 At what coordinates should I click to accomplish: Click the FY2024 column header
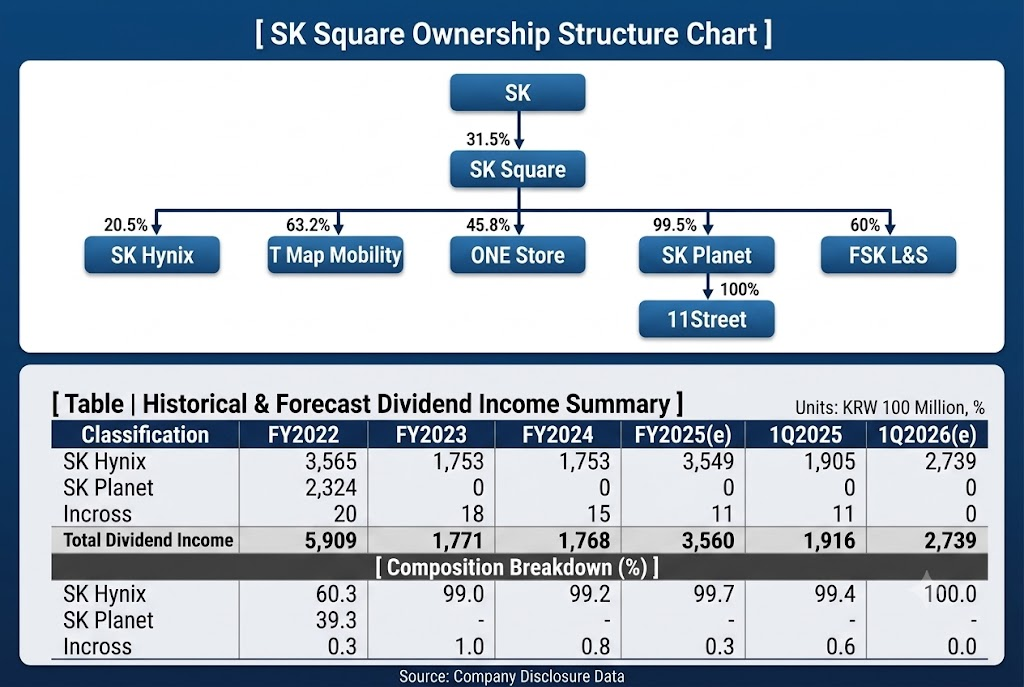pyautogui.click(x=558, y=435)
